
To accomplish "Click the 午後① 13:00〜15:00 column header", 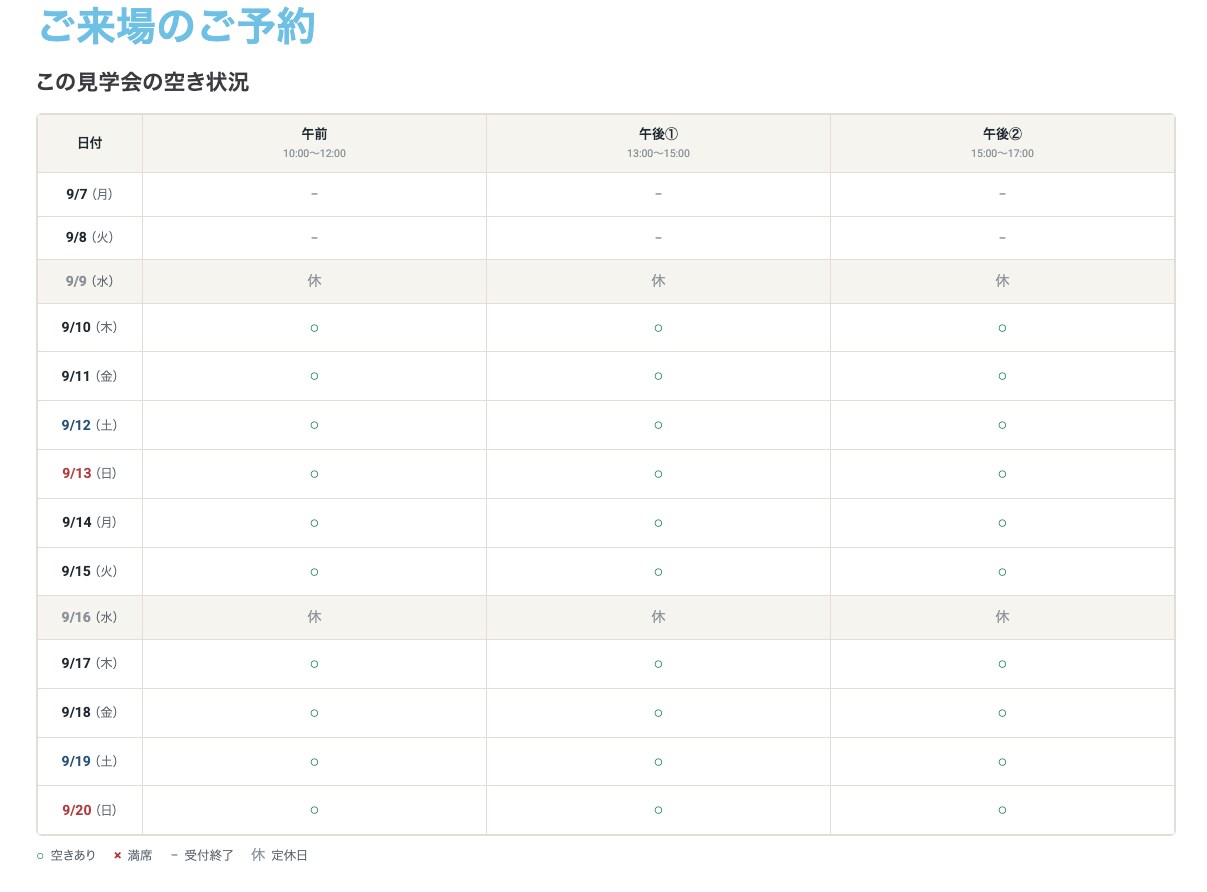I will pyautogui.click(x=658, y=143).
